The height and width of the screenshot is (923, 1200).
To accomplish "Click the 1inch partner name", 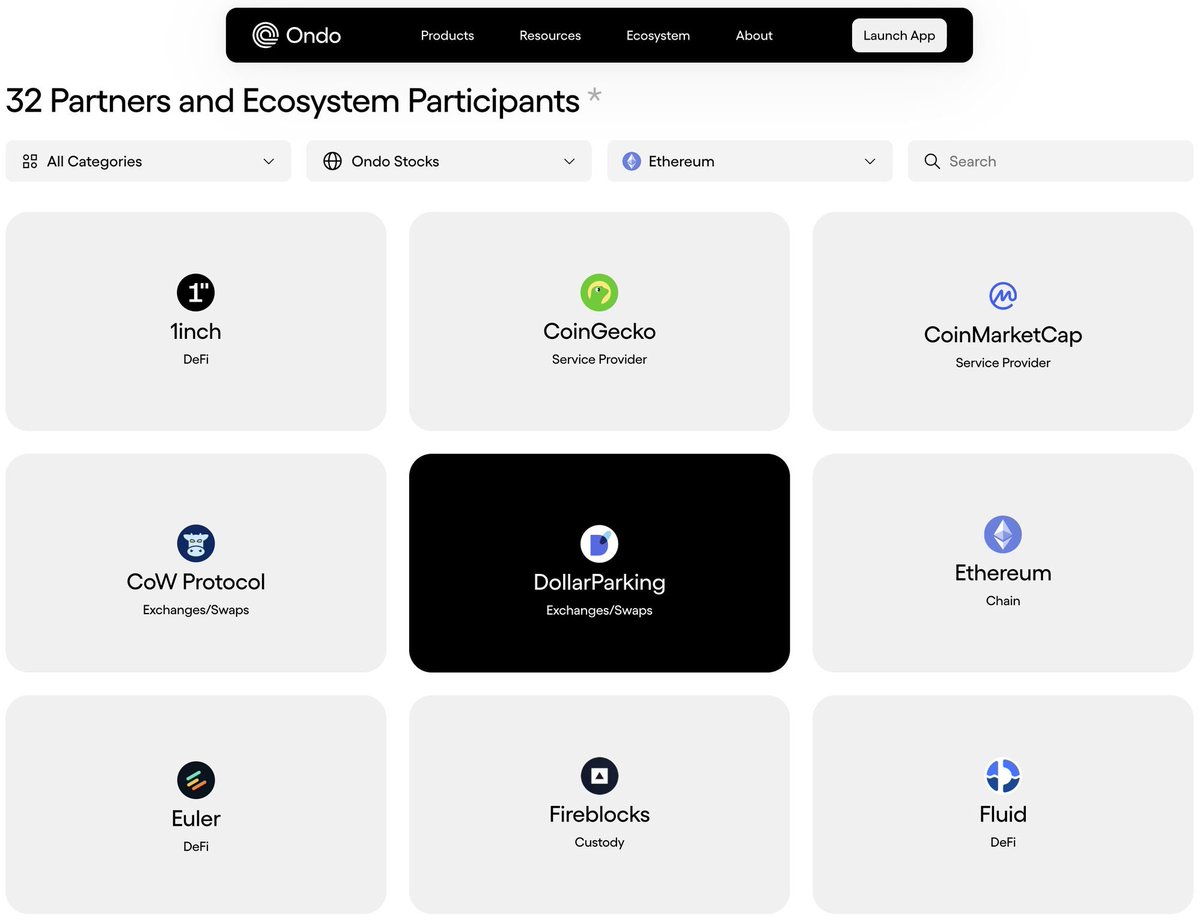I will (196, 331).
